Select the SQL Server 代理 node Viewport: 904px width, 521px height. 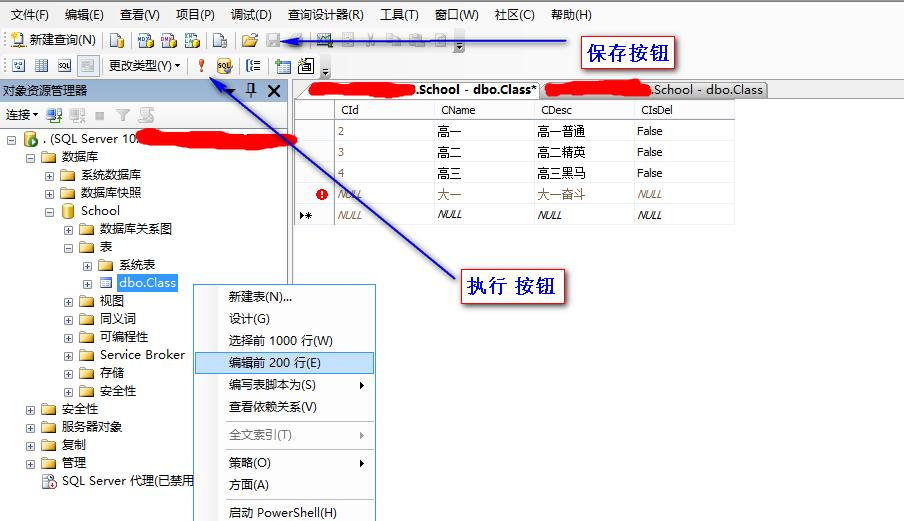(127, 481)
